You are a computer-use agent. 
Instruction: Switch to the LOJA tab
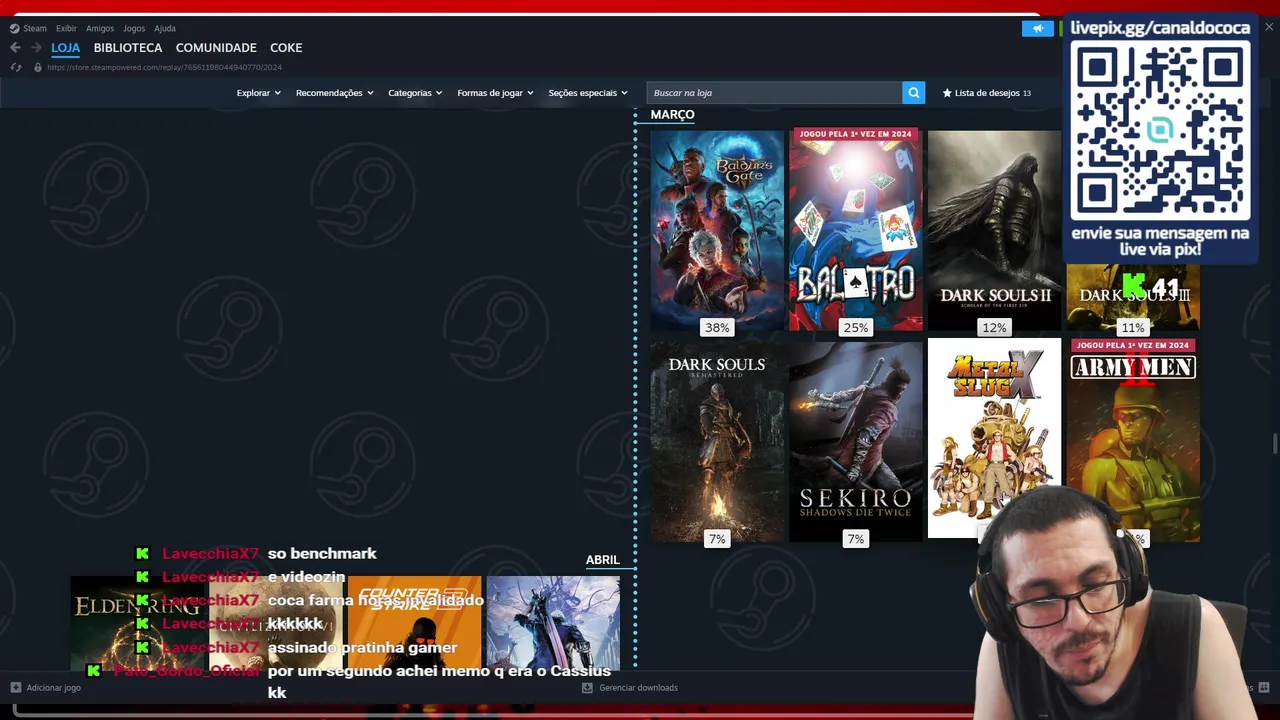pos(65,48)
